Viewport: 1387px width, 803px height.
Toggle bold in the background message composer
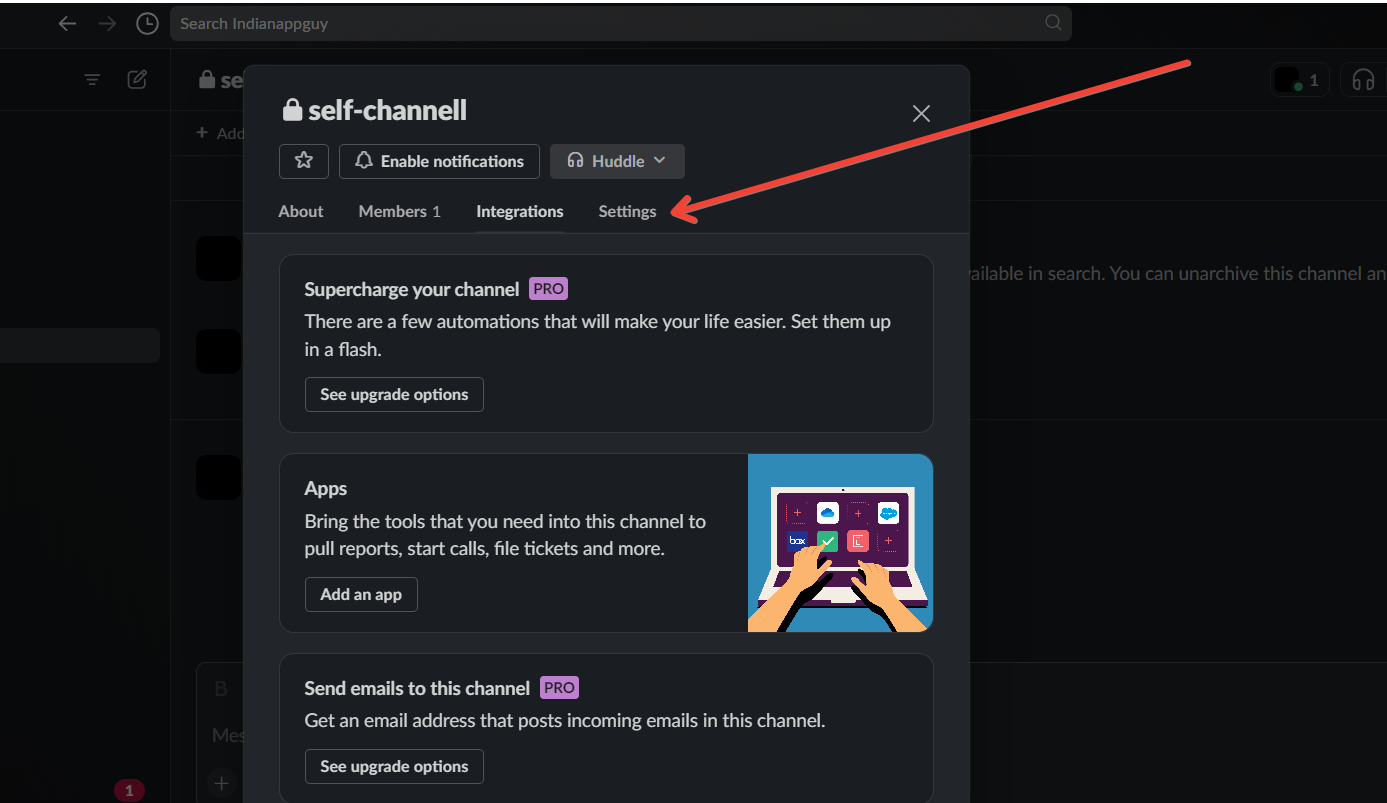pos(221,688)
